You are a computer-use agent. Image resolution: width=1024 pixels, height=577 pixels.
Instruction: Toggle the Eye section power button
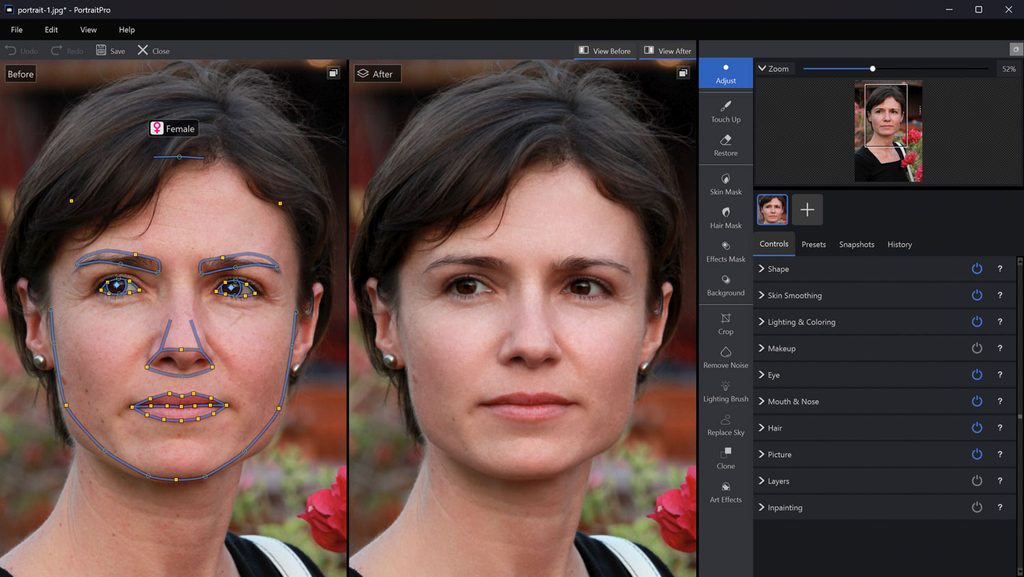(977, 375)
